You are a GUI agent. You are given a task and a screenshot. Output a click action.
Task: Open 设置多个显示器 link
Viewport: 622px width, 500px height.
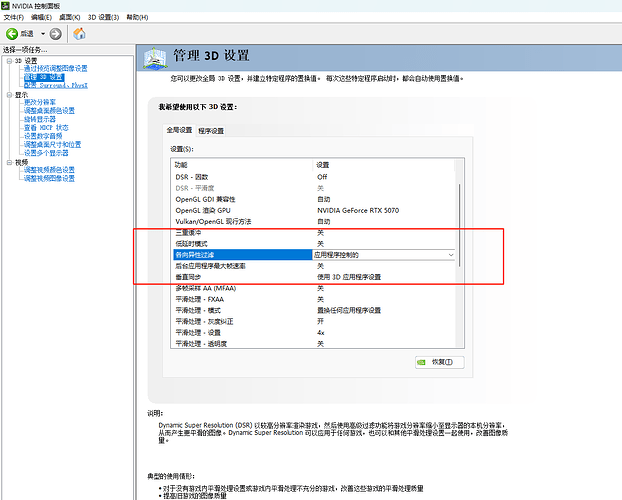coord(46,153)
